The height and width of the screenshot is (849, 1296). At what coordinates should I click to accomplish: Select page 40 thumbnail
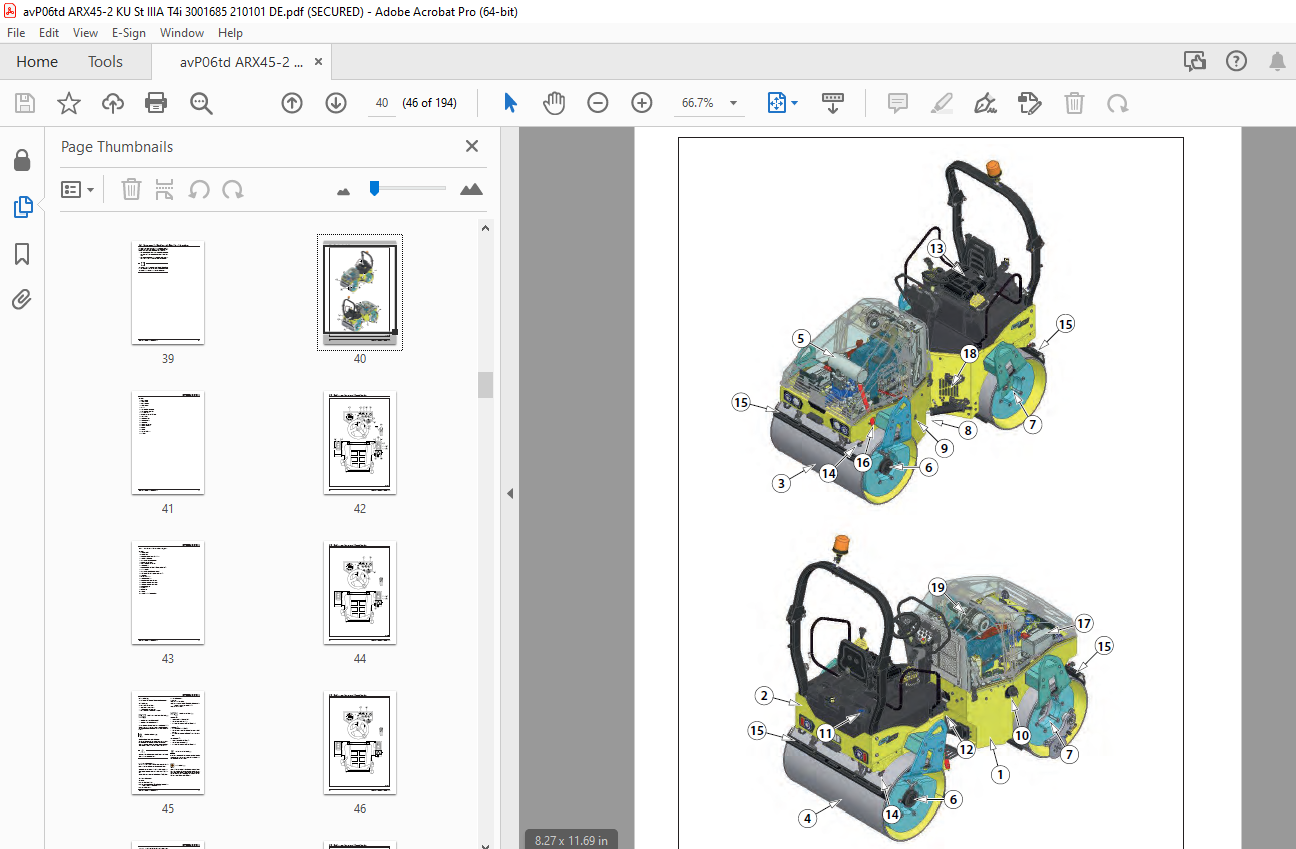point(360,293)
